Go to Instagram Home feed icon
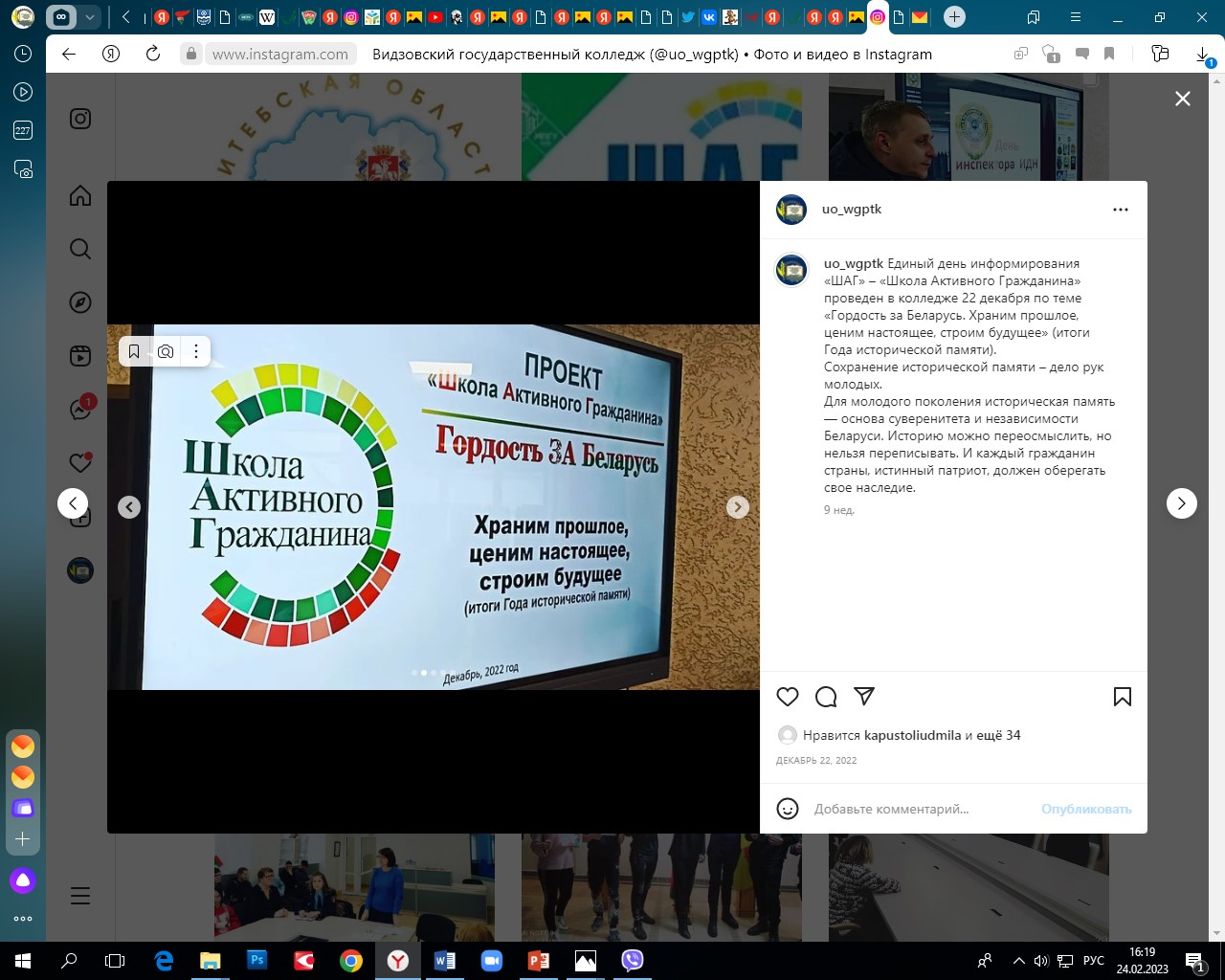 pyautogui.click(x=80, y=195)
